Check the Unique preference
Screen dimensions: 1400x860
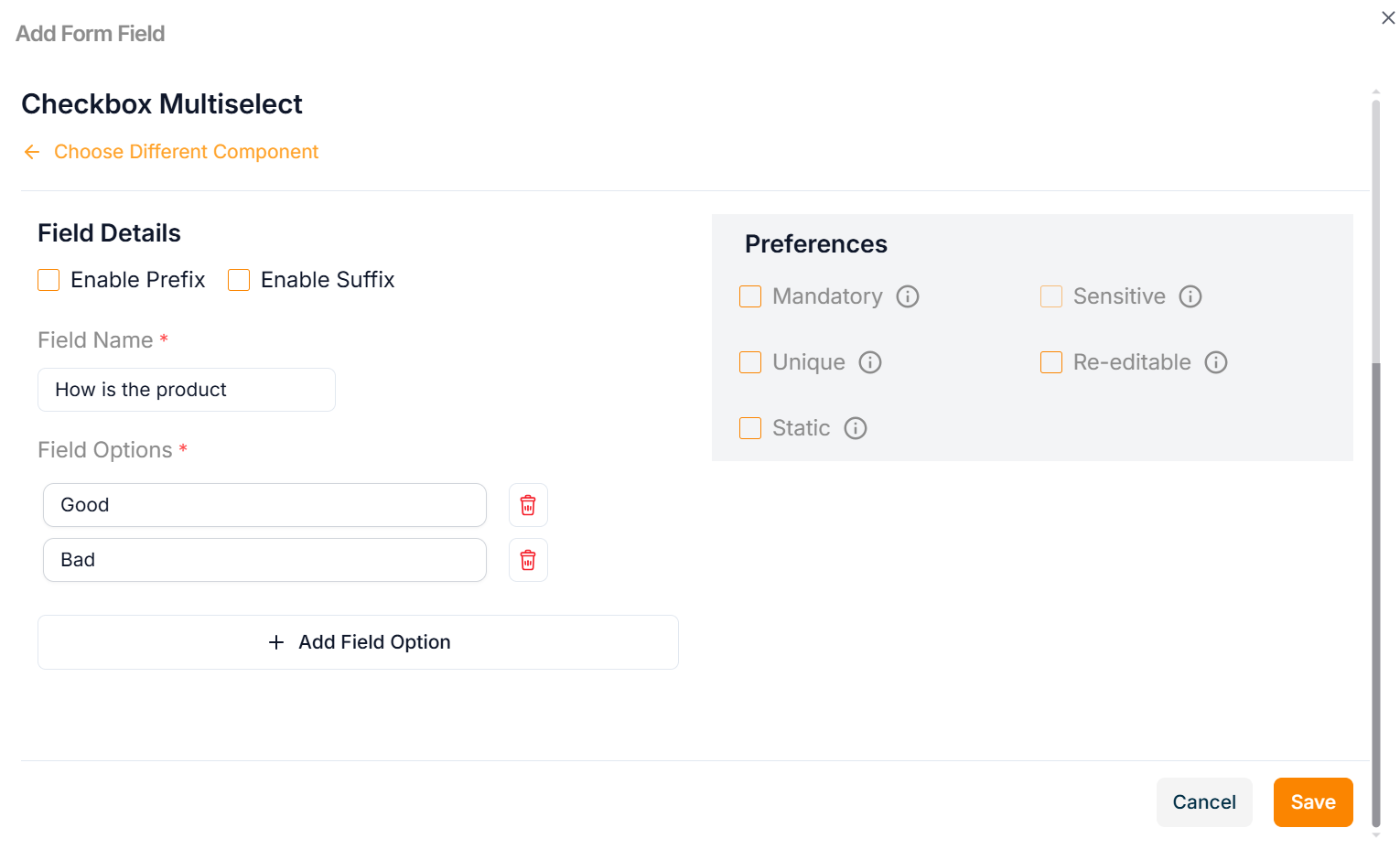tap(750, 362)
